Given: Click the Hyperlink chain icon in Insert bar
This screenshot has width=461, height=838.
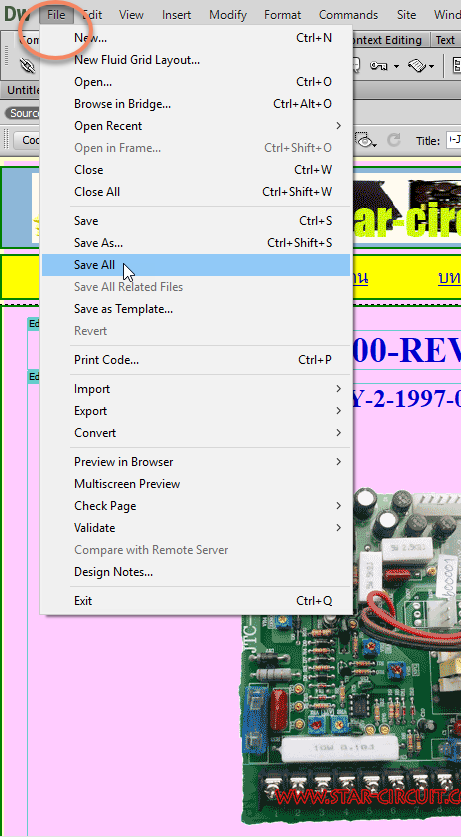Looking at the screenshot, I should tap(27, 65).
